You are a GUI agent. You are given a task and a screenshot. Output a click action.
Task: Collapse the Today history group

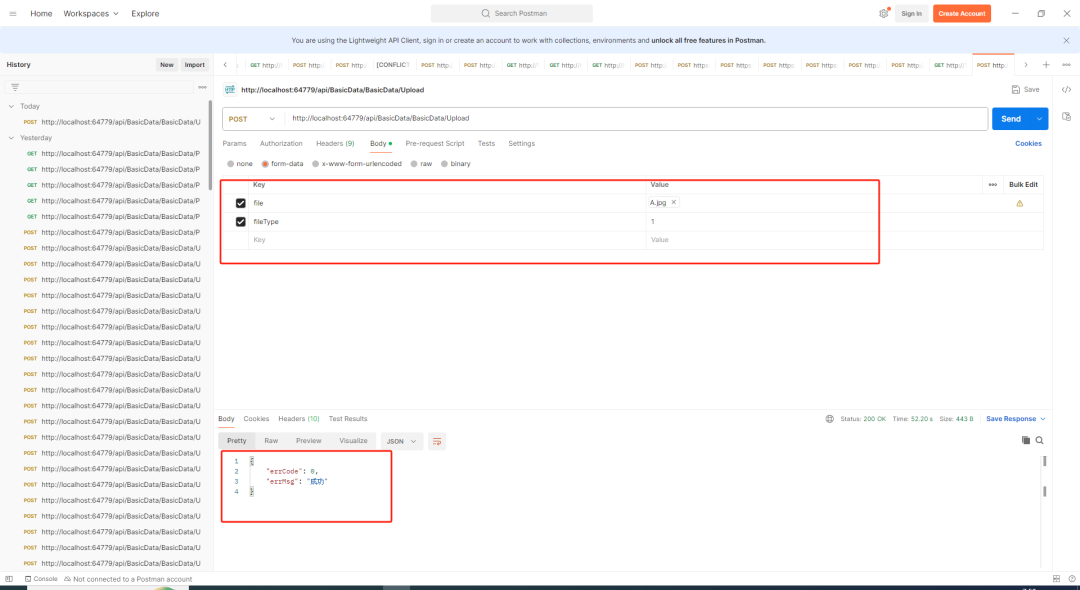(11, 106)
